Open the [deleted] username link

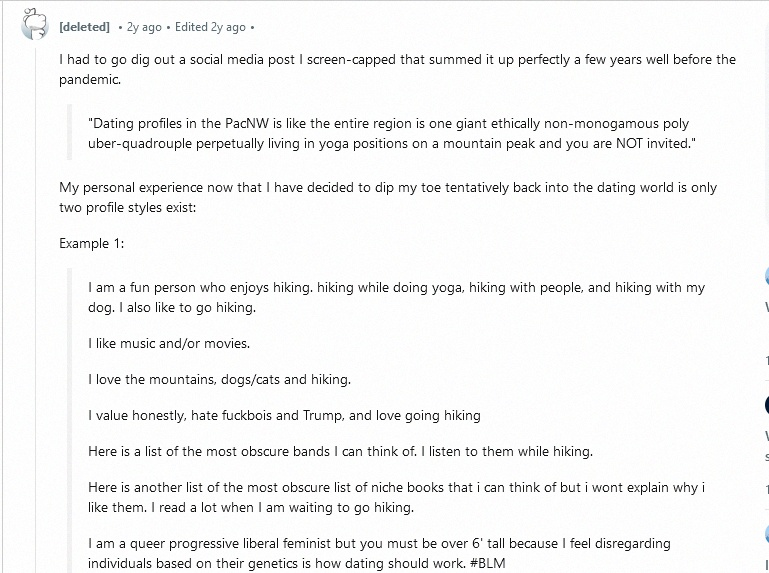tap(84, 26)
